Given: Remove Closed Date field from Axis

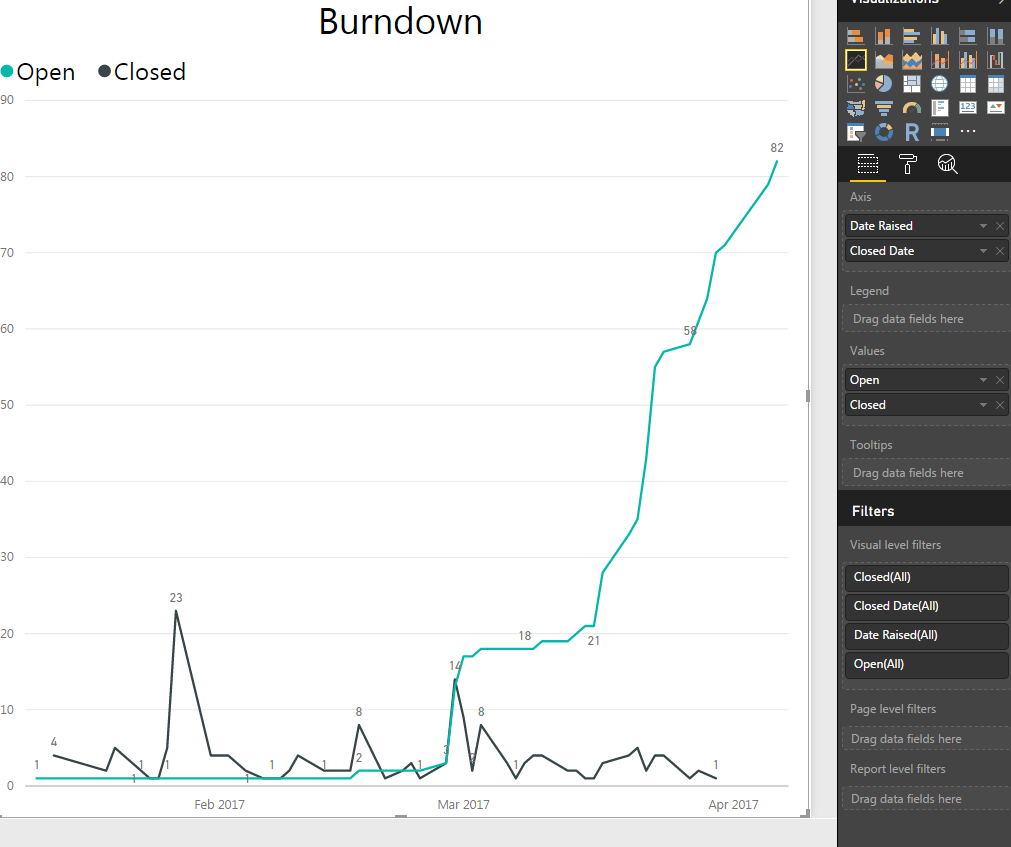Looking at the screenshot, I should 1000,251.
